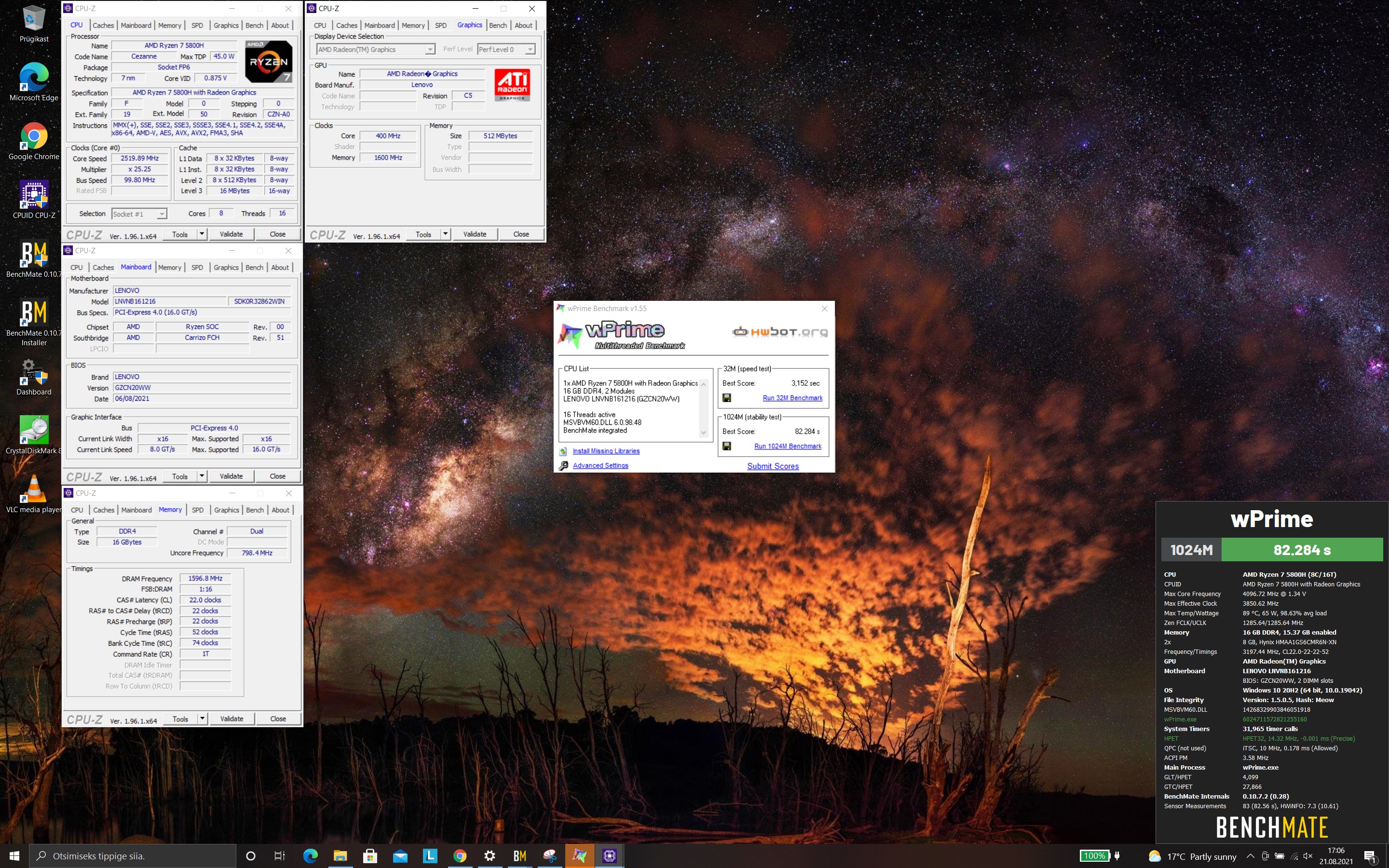1389x868 pixels.
Task: Click Submit Scores link in wPrime
Action: (773, 466)
